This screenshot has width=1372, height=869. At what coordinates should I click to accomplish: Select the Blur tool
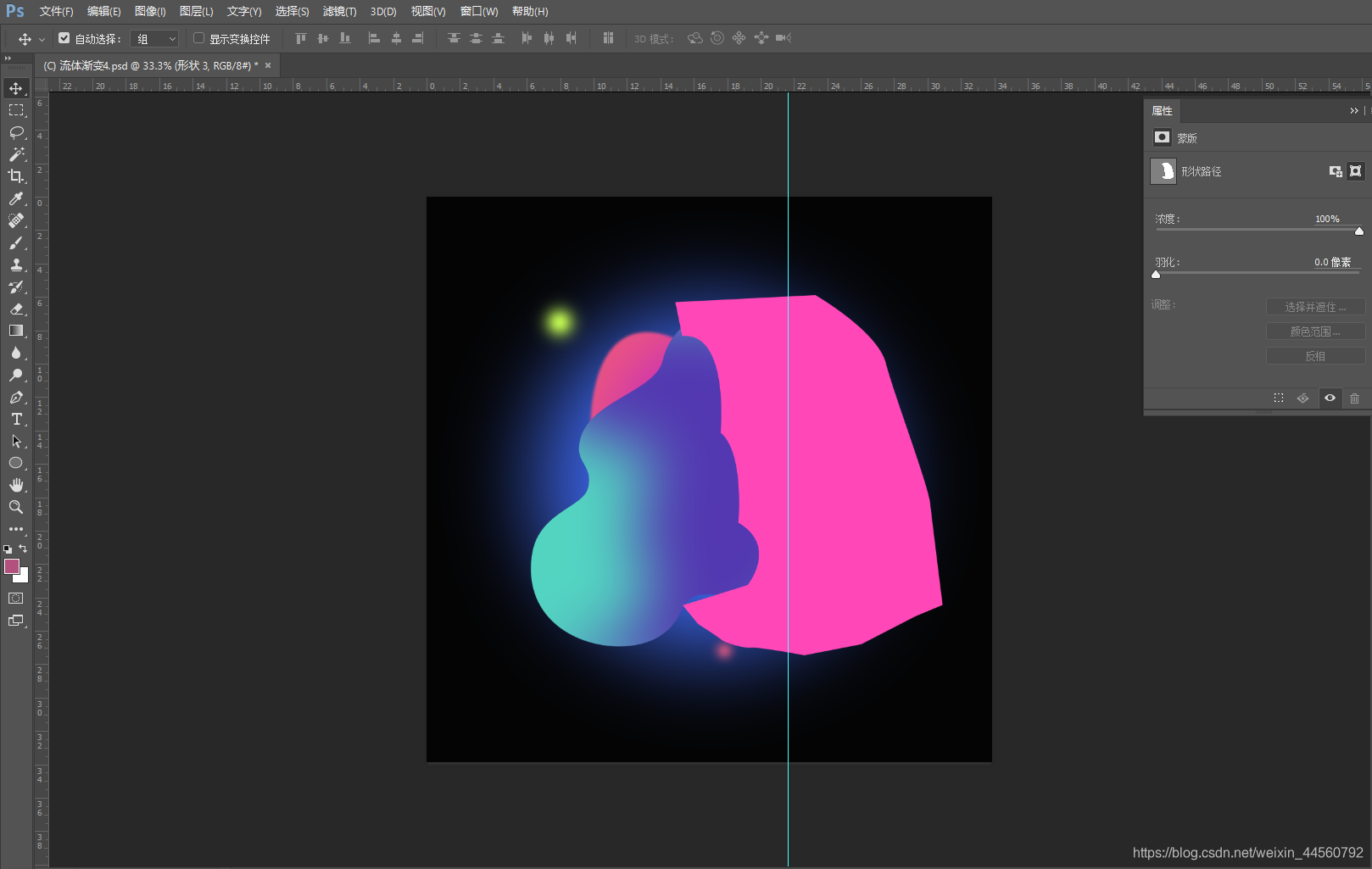coord(16,353)
